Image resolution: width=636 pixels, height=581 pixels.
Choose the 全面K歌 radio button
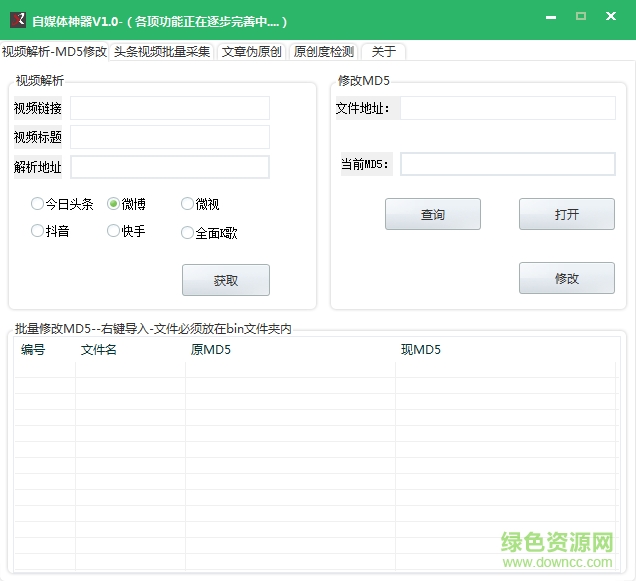[187, 233]
